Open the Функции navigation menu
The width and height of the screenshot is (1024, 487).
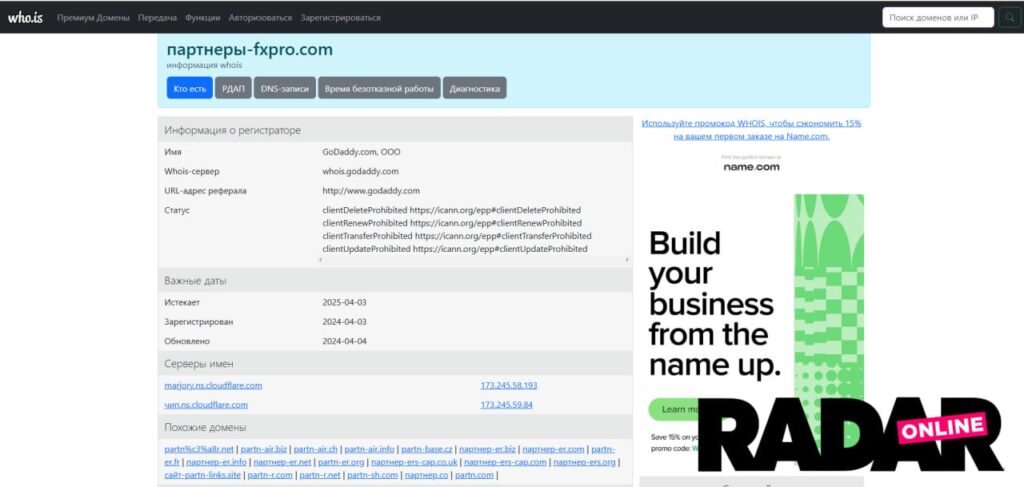tap(203, 18)
